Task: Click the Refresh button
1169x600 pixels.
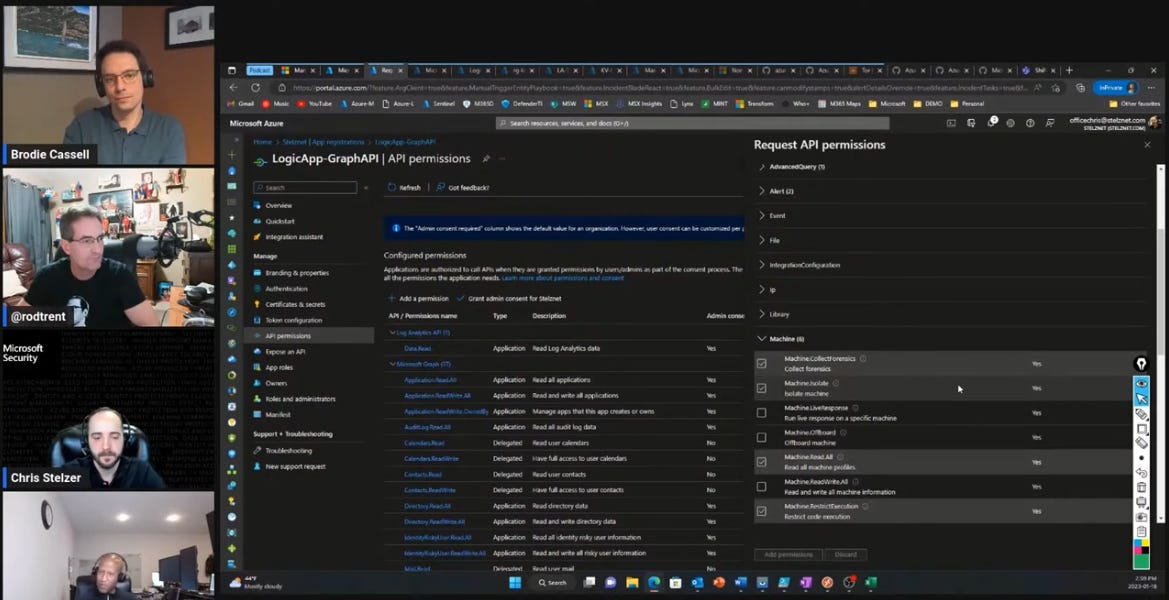Action: [x=405, y=188]
